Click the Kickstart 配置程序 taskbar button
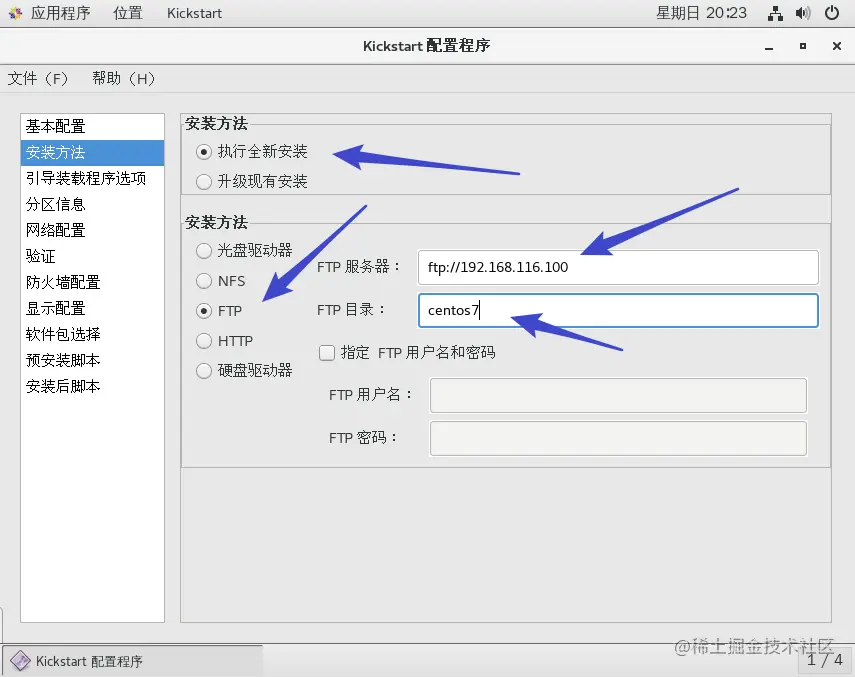Viewport: 855px width, 677px height. (x=133, y=661)
